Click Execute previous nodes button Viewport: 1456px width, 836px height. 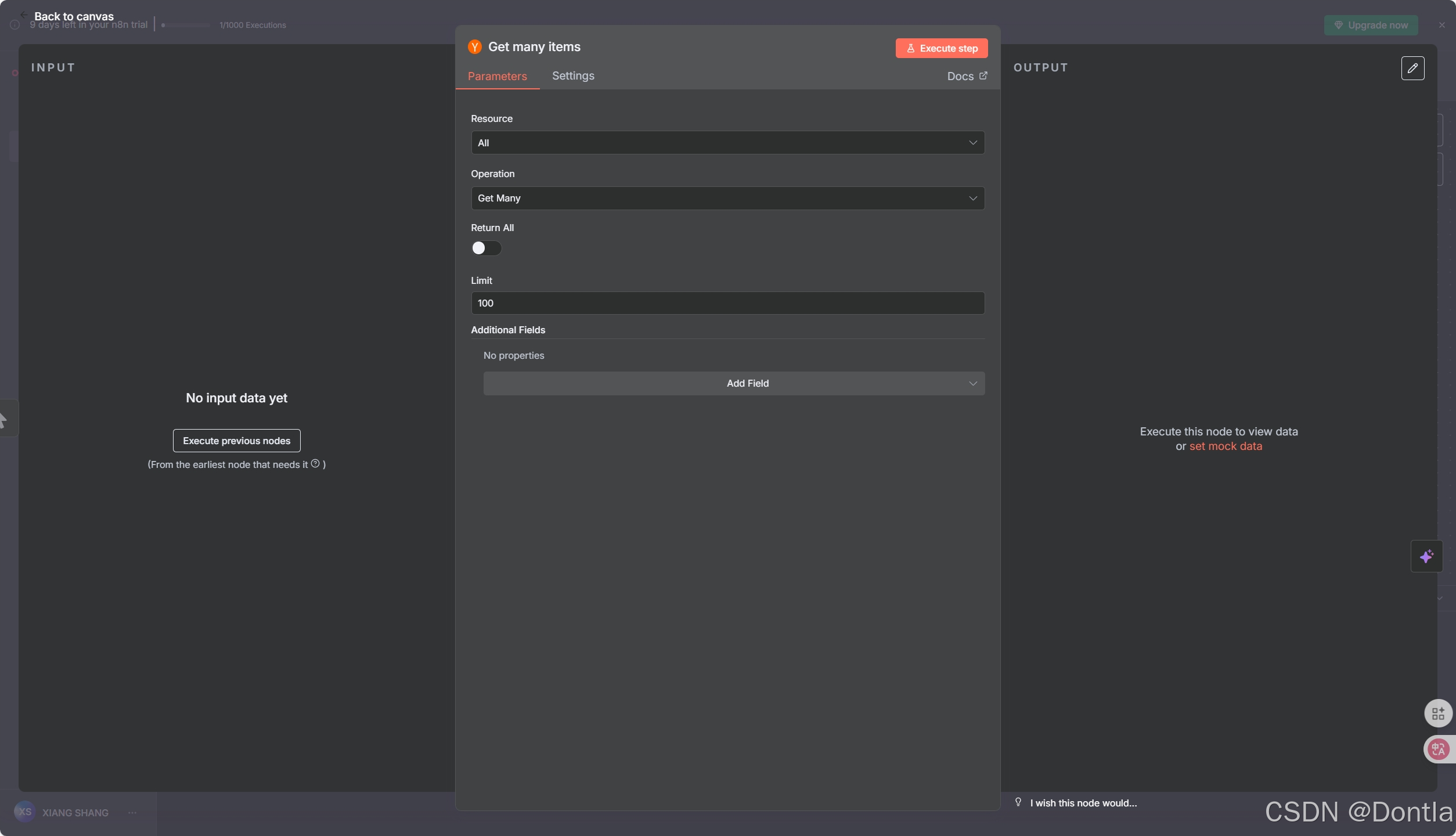pyautogui.click(x=236, y=441)
